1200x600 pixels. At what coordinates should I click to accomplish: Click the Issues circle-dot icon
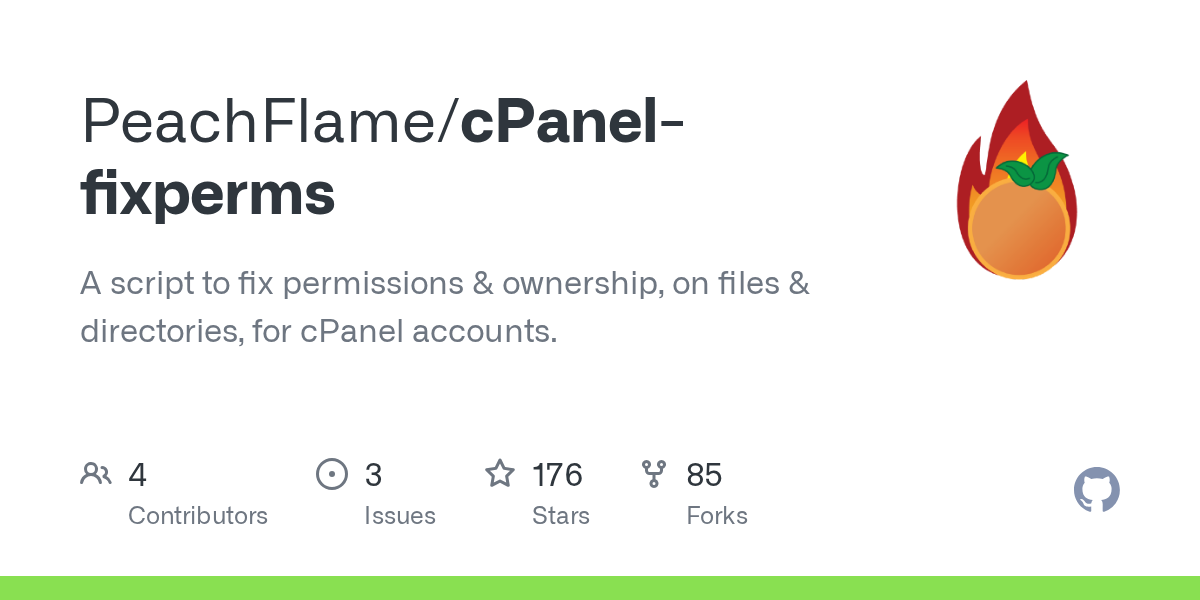click(332, 474)
